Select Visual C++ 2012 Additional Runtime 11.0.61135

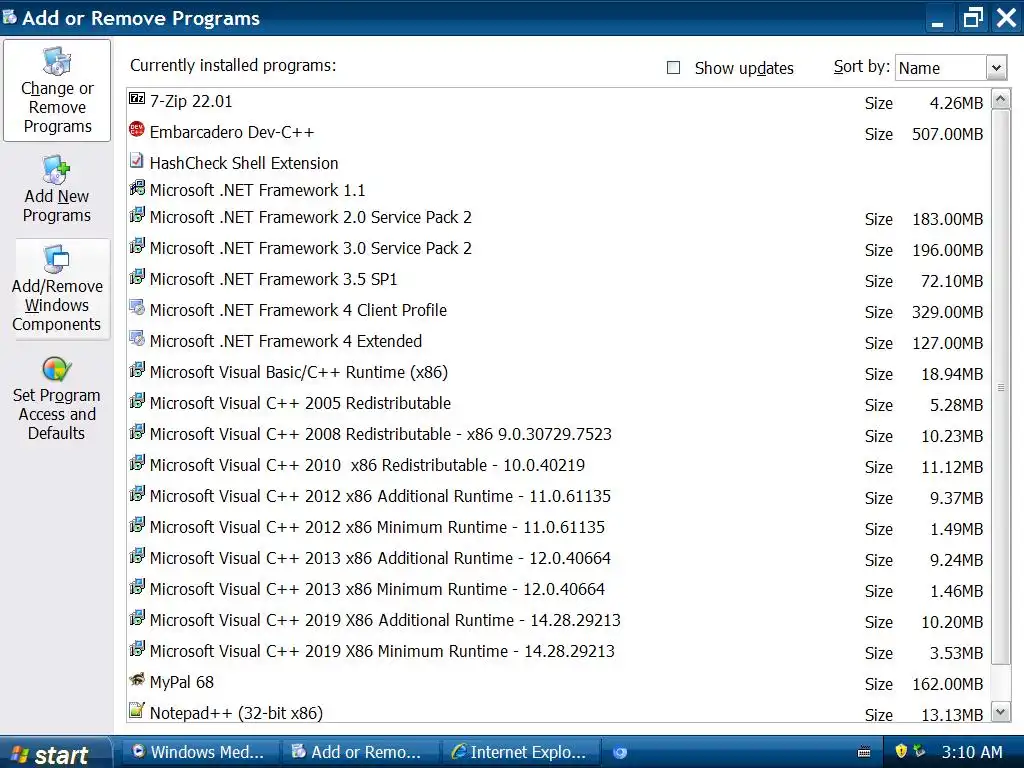(x=380, y=496)
